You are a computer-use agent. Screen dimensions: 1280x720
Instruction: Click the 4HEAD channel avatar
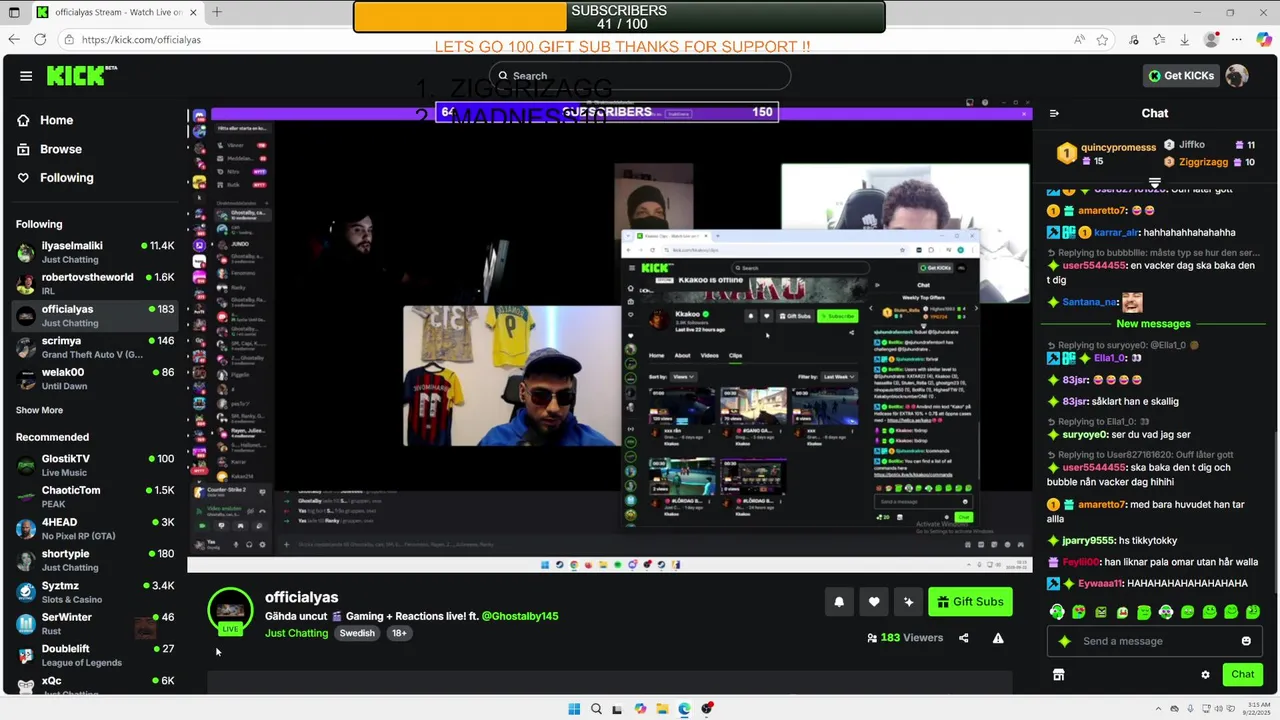[x=25, y=529]
